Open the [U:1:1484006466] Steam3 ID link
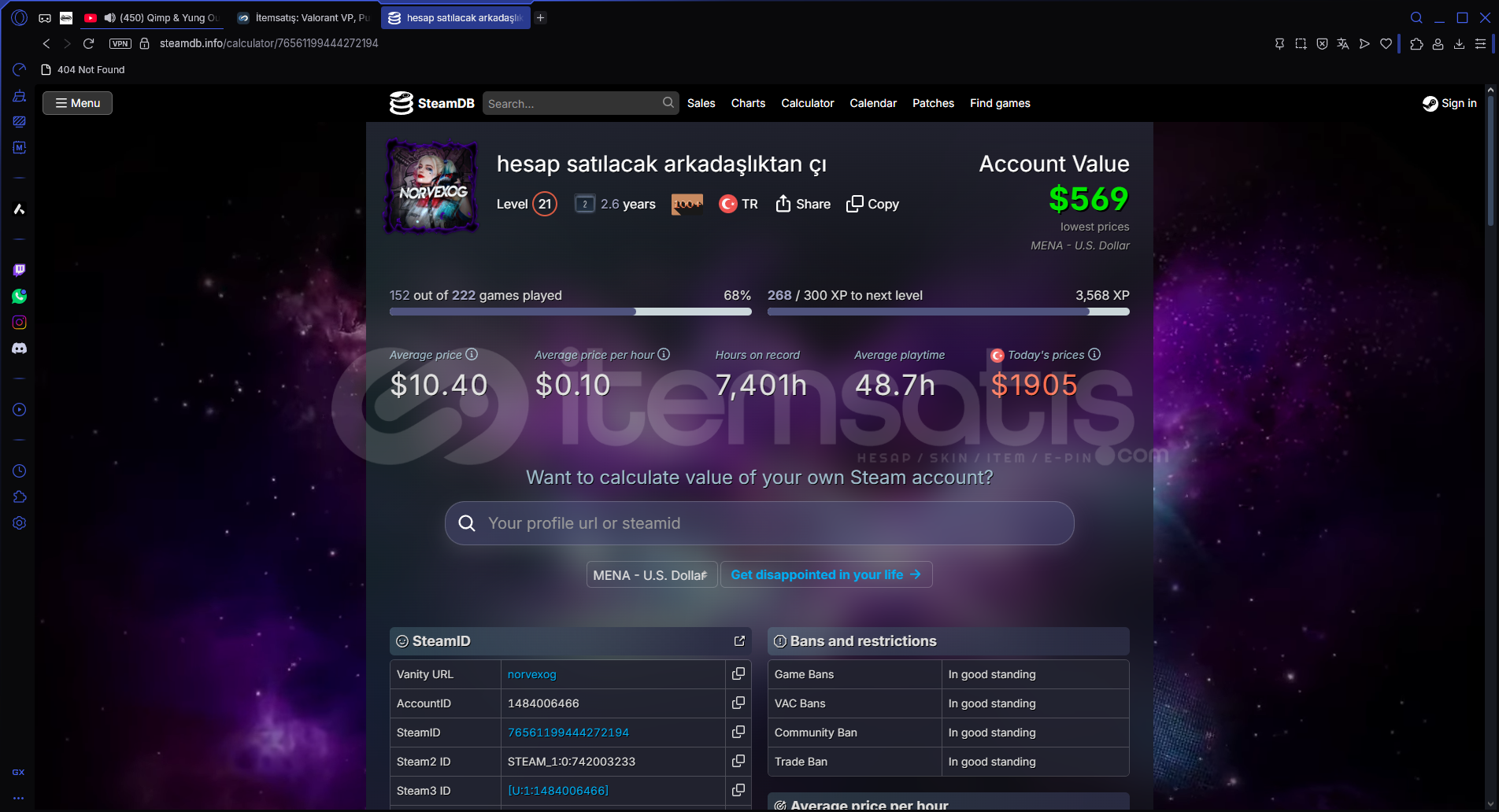The height and width of the screenshot is (812, 1499). (558, 791)
